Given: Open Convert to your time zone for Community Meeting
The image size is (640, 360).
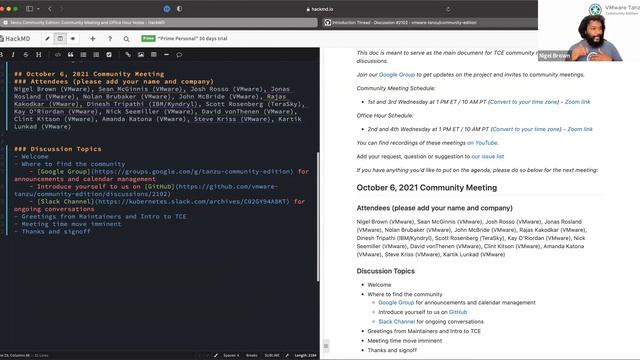Looking at the screenshot, I should pyautogui.click(x=523, y=102).
